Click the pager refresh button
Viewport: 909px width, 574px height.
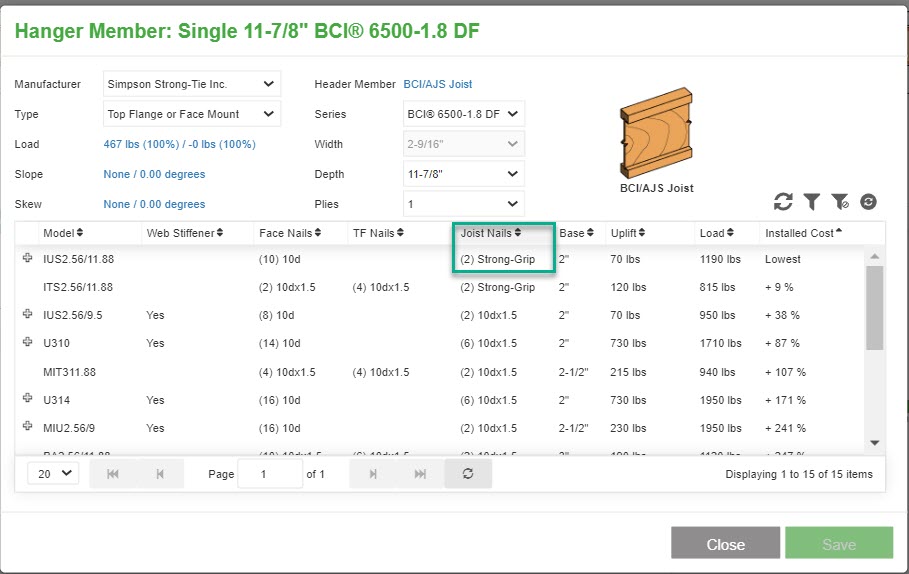pos(468,474)
